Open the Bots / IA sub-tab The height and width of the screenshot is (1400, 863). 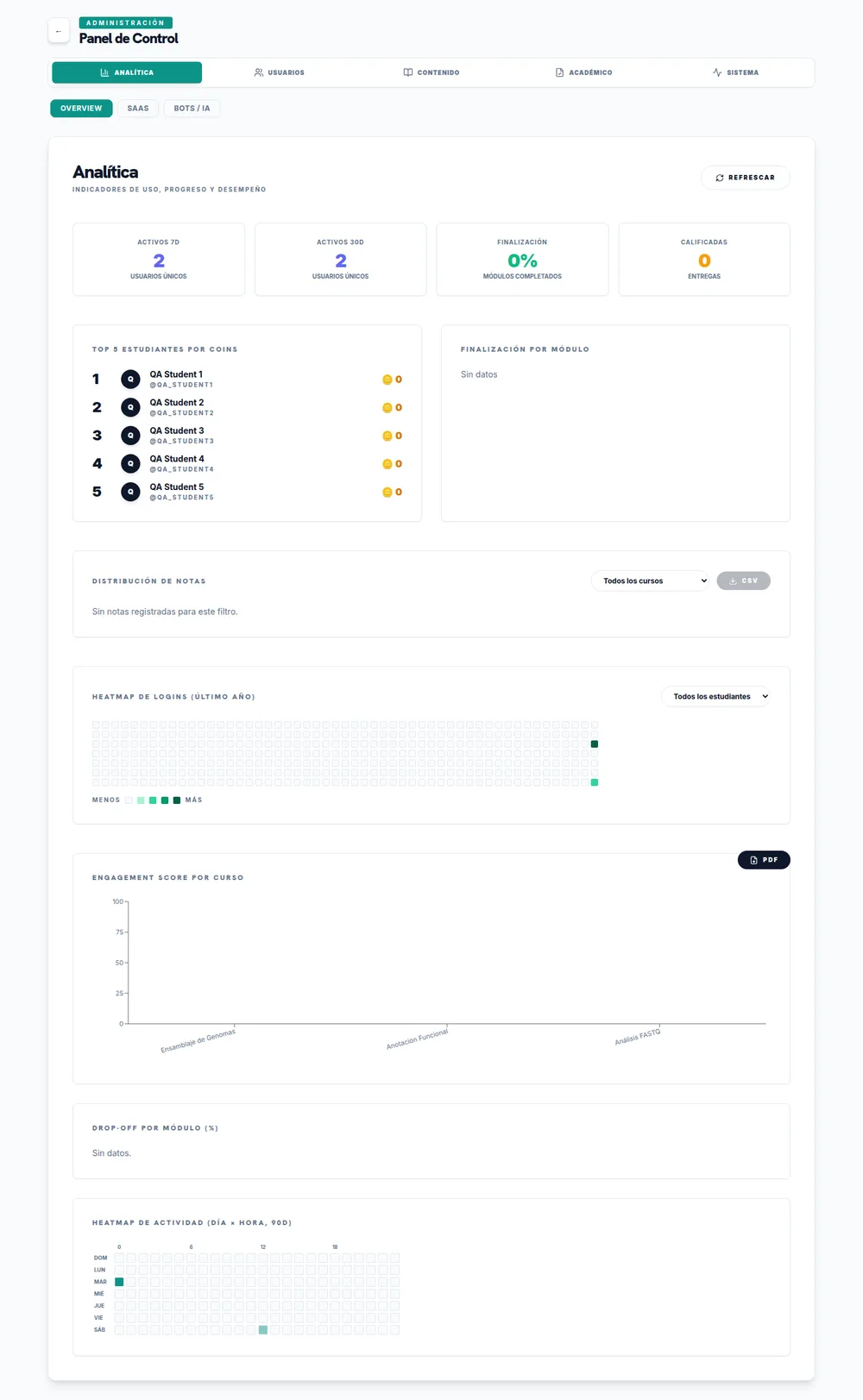click(192, 109)
